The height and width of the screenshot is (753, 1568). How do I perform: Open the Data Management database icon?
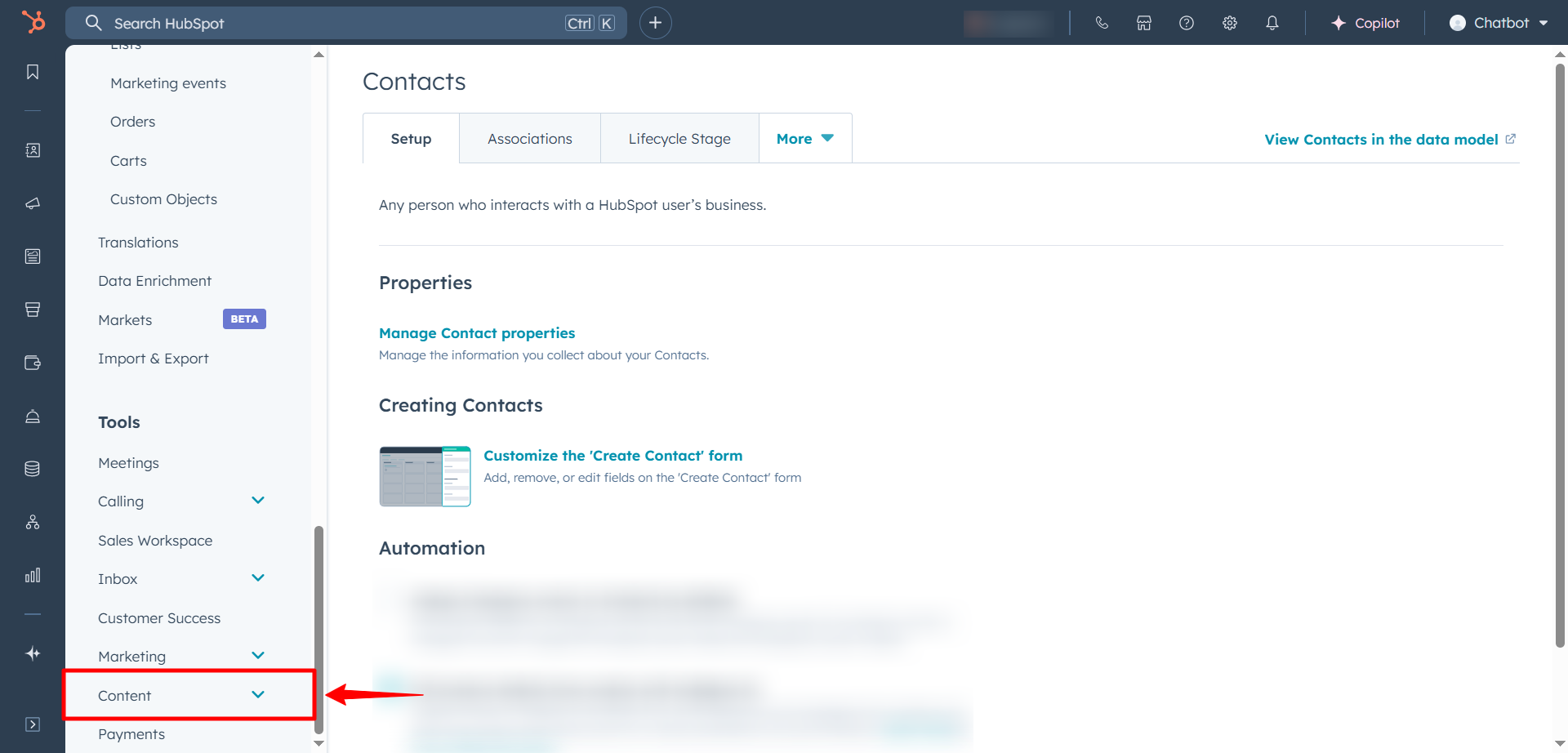pyautogui.click(x=33, y=469)
